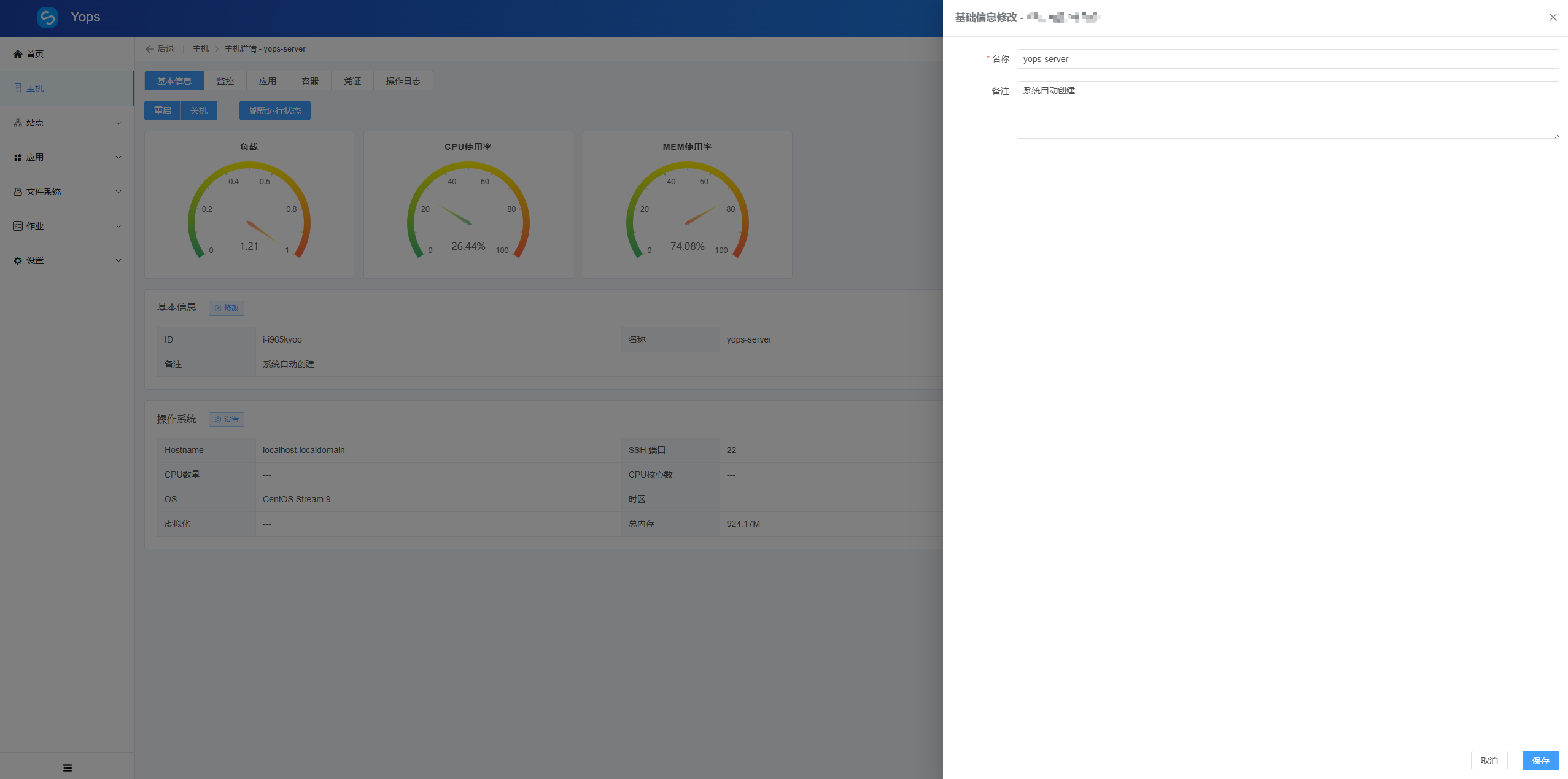Click the 保存 save button
The height and width of the screenshot is (779, 1568).
tap(1540, 761)
